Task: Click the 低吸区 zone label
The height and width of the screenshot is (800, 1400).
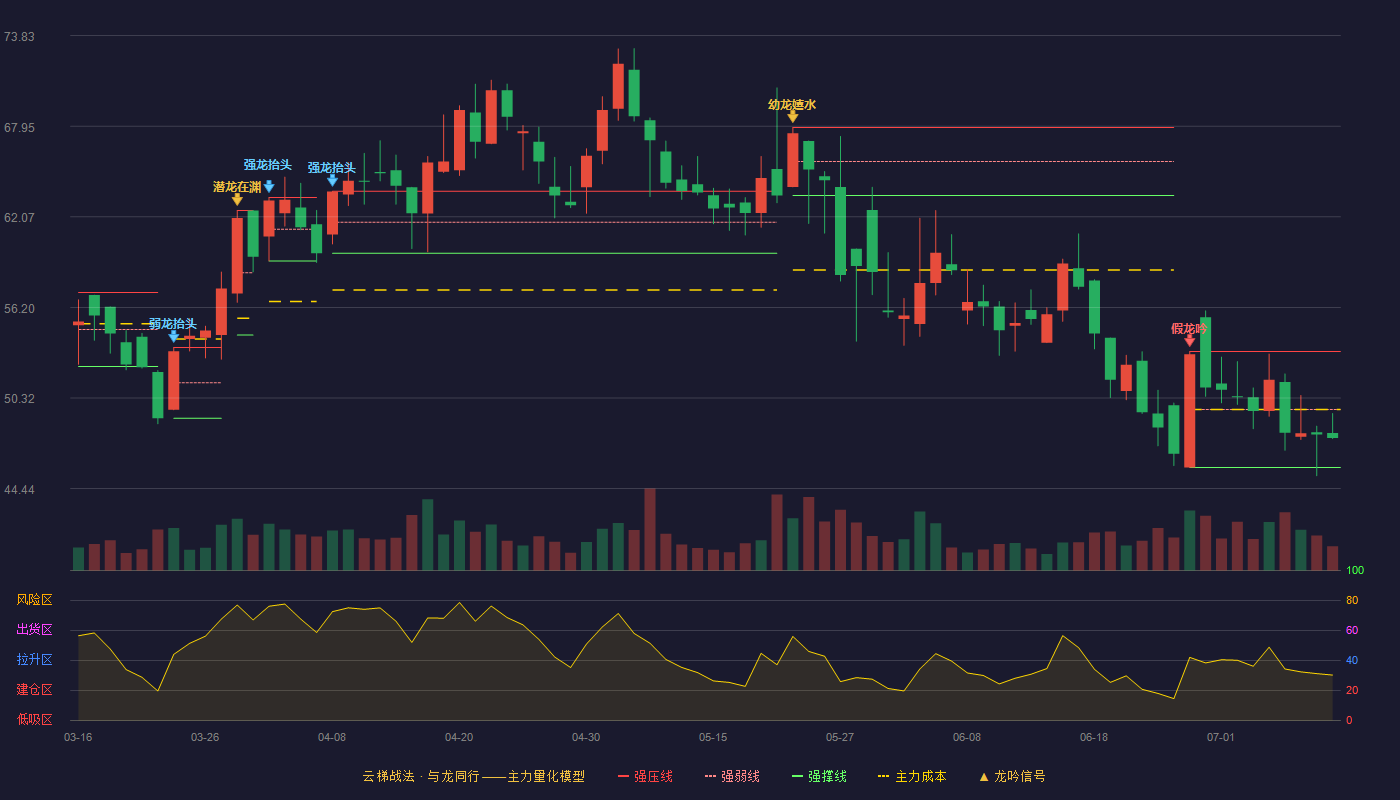Action: coord(34,719)
